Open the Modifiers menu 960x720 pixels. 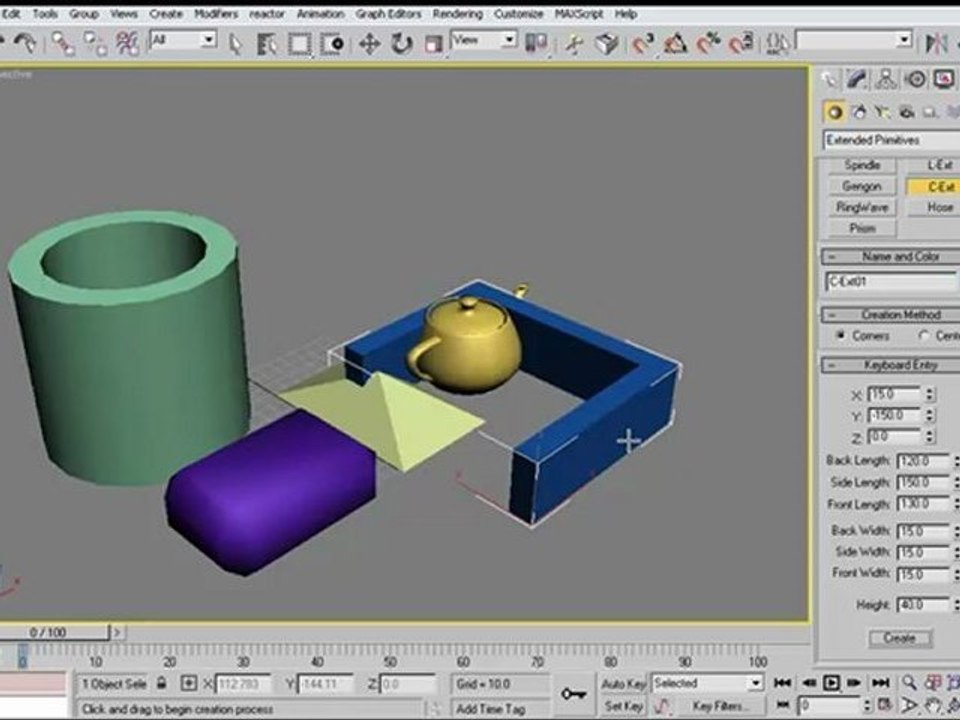pos(214,14)
